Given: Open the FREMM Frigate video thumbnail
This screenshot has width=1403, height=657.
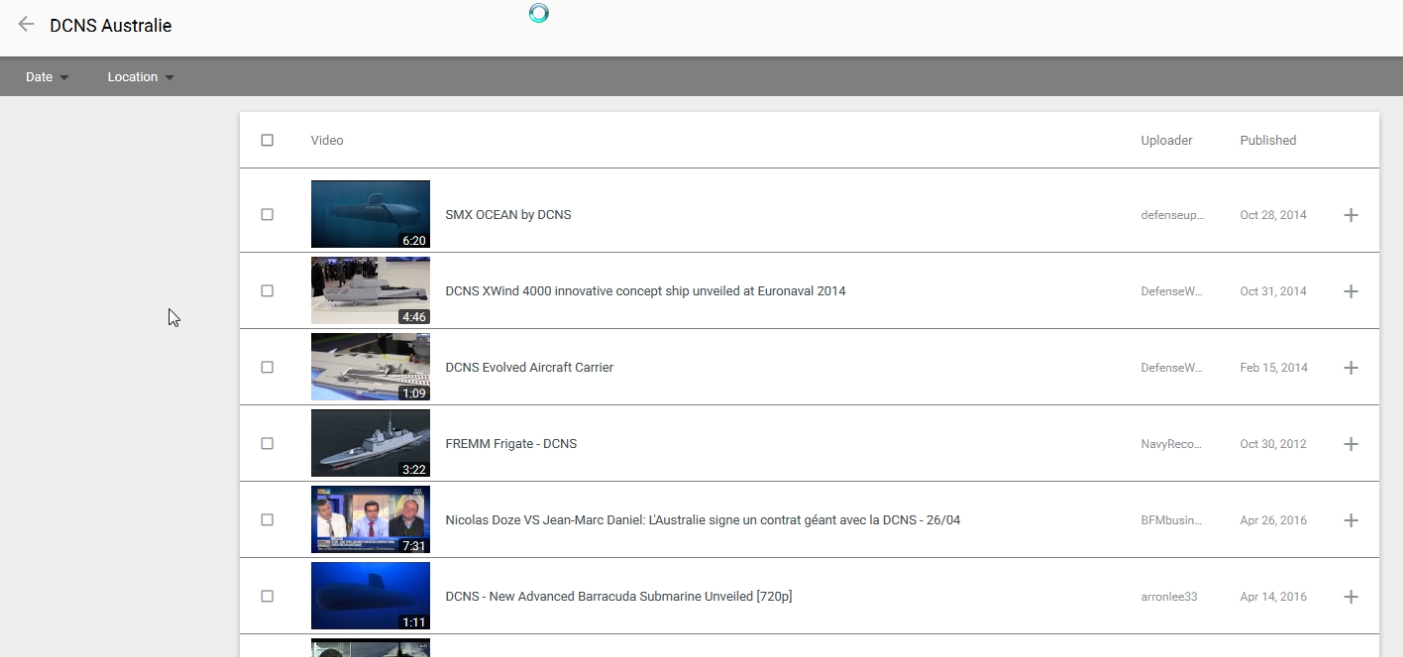Looking at the screenshot, I should 370,443.
